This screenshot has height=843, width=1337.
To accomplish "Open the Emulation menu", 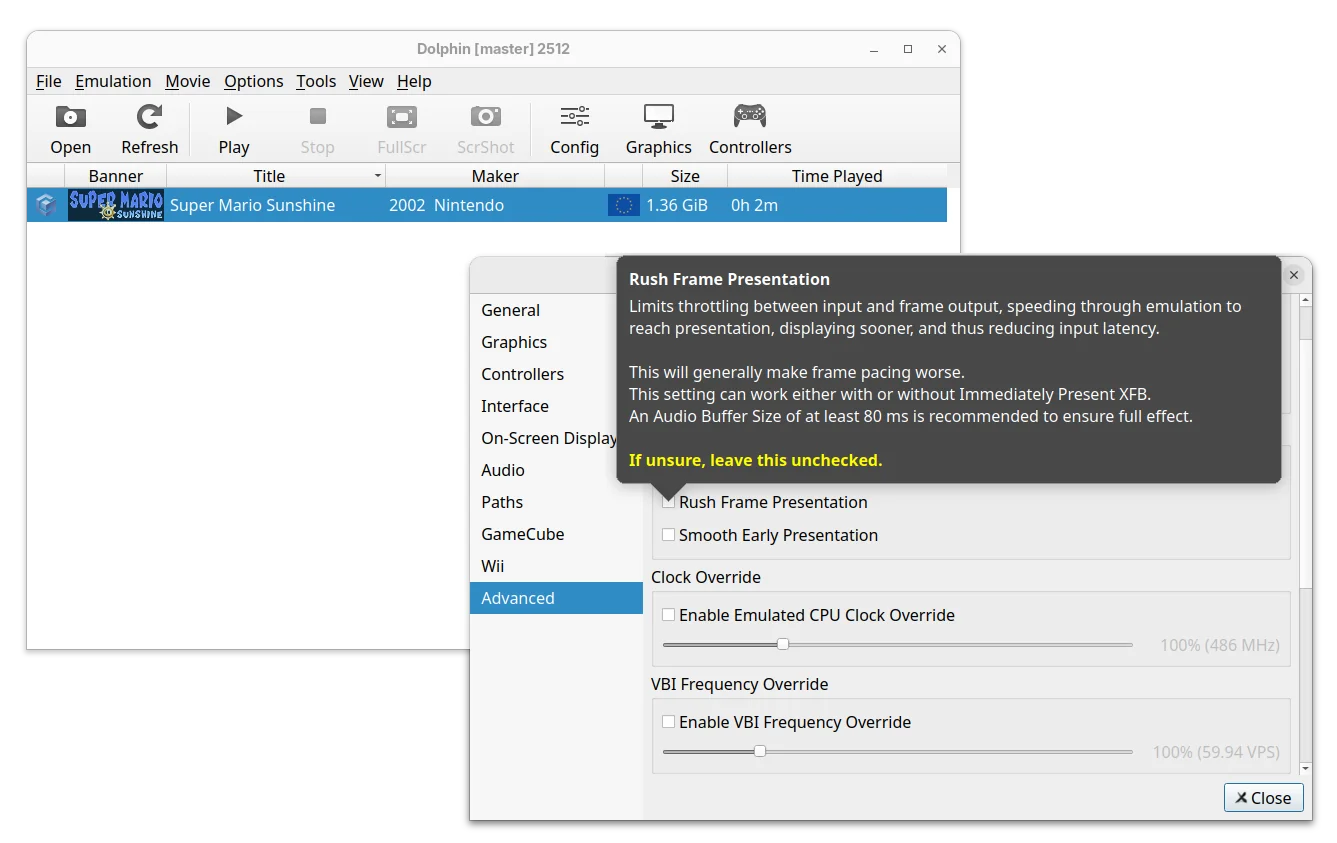I will click(113, 81).
